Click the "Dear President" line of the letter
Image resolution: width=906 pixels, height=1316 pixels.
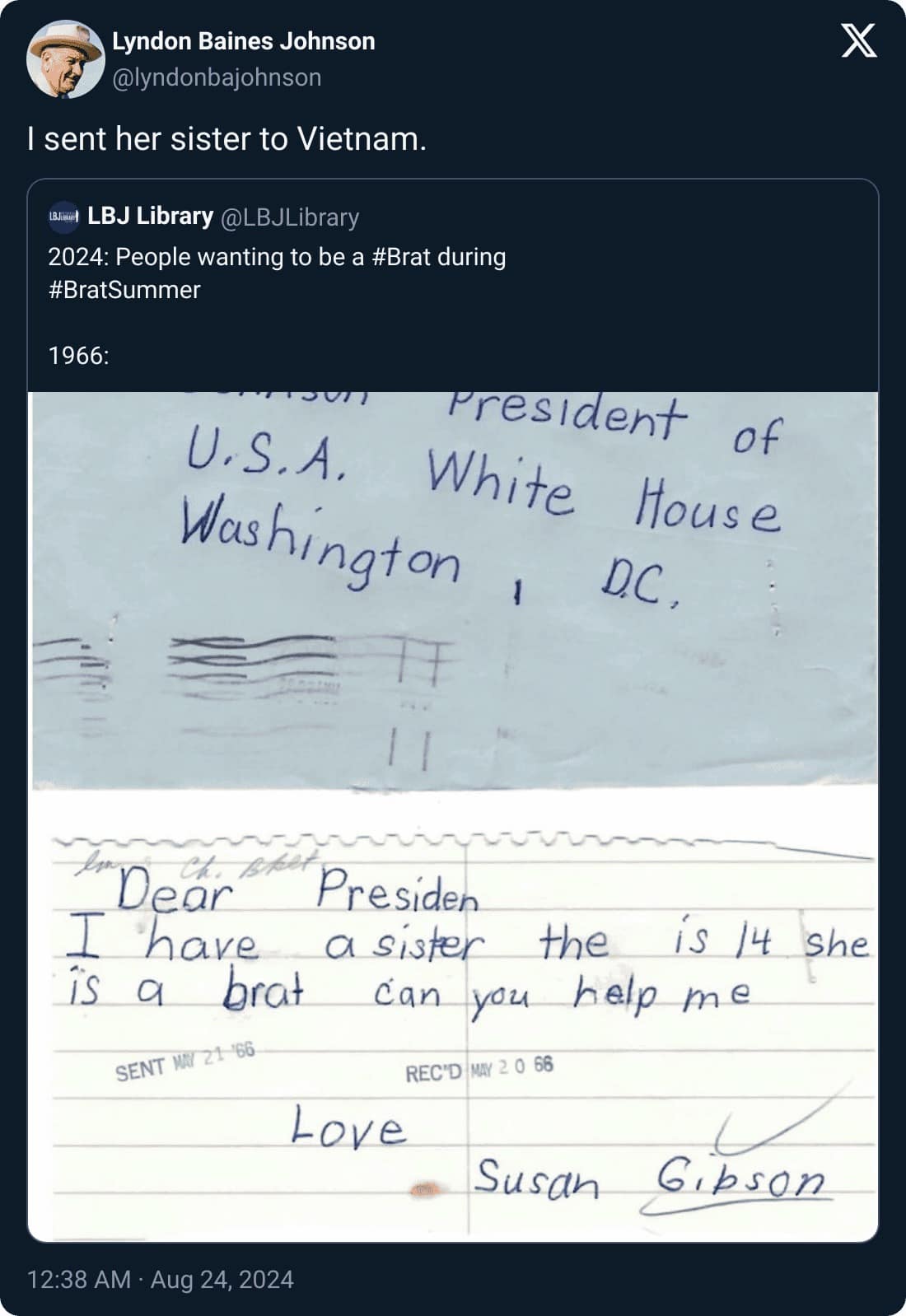297,891
